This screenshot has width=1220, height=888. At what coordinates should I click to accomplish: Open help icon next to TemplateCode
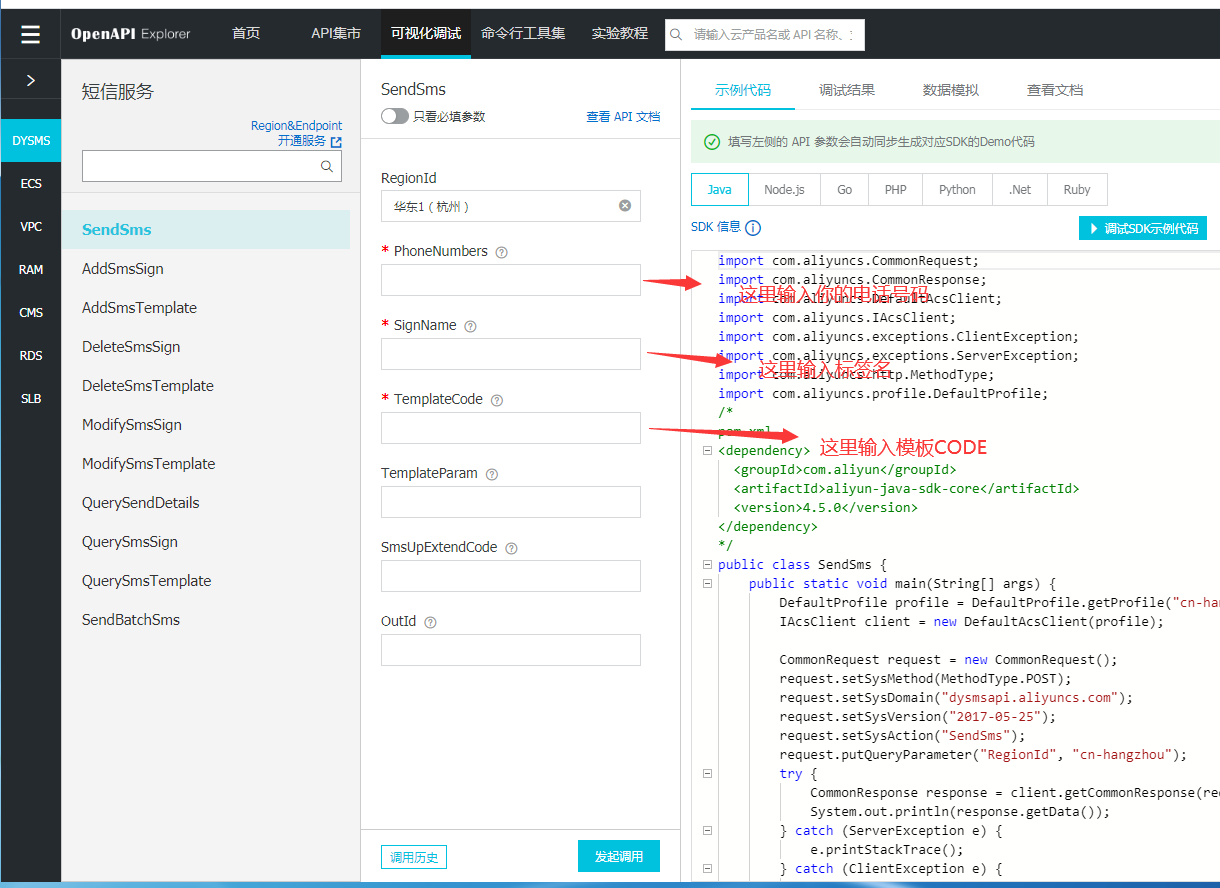497,400
